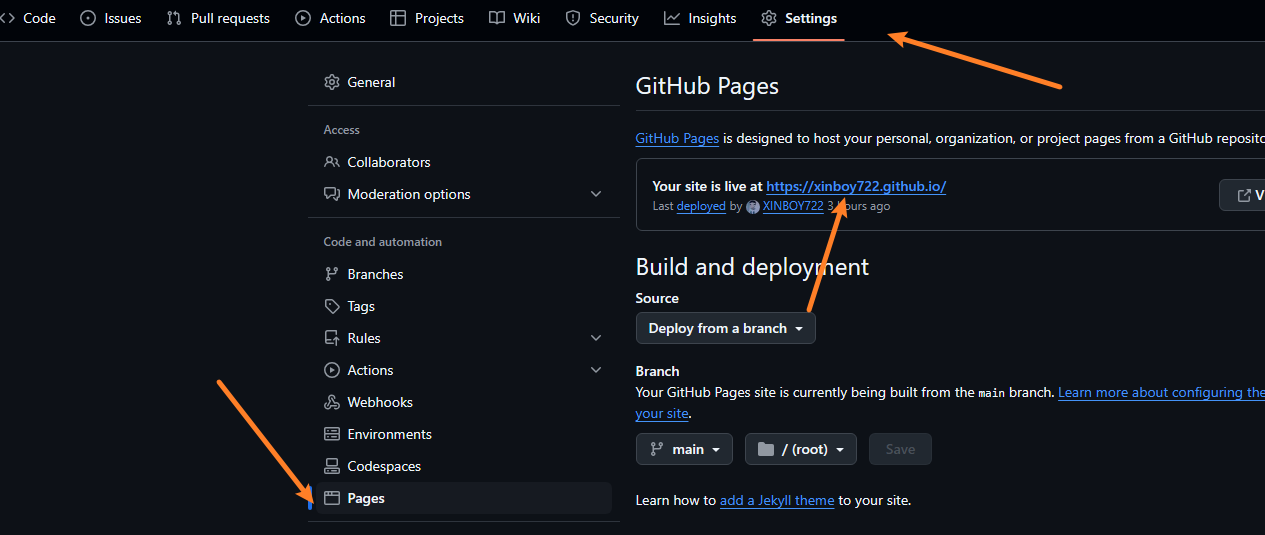1265x535 pixels.
Task: Click the Pull requests branch icon
Action: [x=174, y=18]
